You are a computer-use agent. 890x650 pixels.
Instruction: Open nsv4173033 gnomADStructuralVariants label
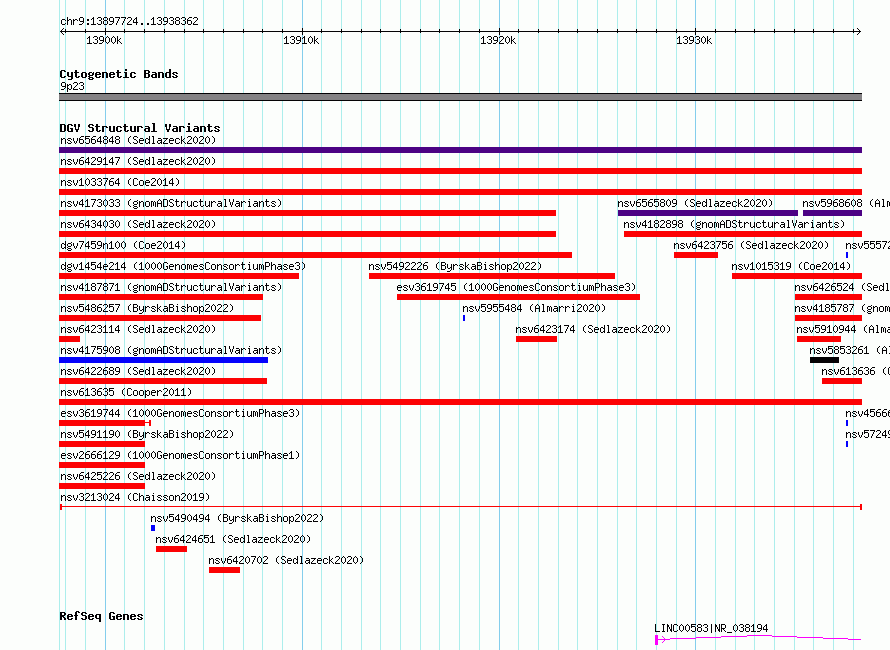(171, 203)
